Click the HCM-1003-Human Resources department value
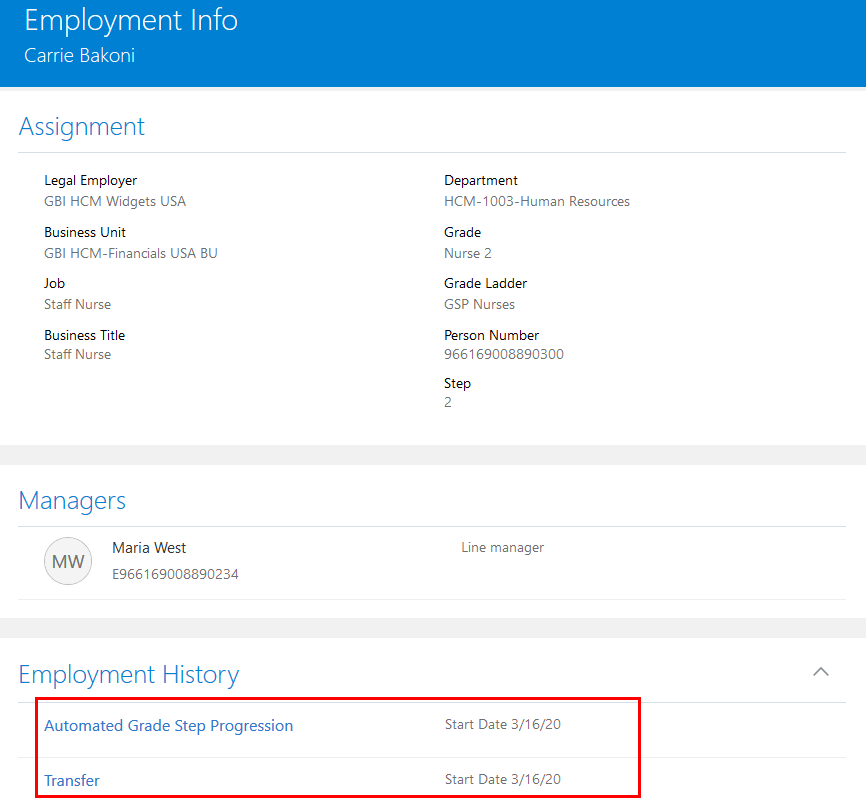 pyautogui.click(x=537, y=201)
